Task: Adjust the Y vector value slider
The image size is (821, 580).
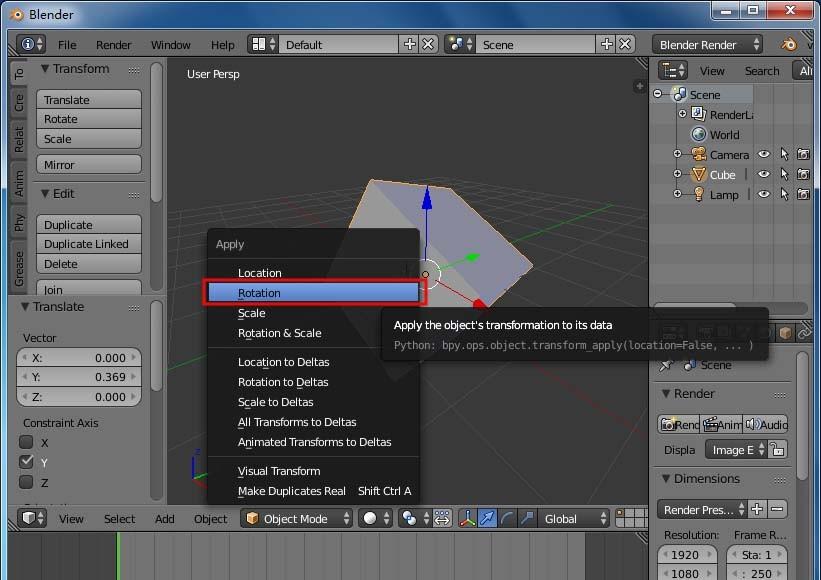Action: coord(78,378)
